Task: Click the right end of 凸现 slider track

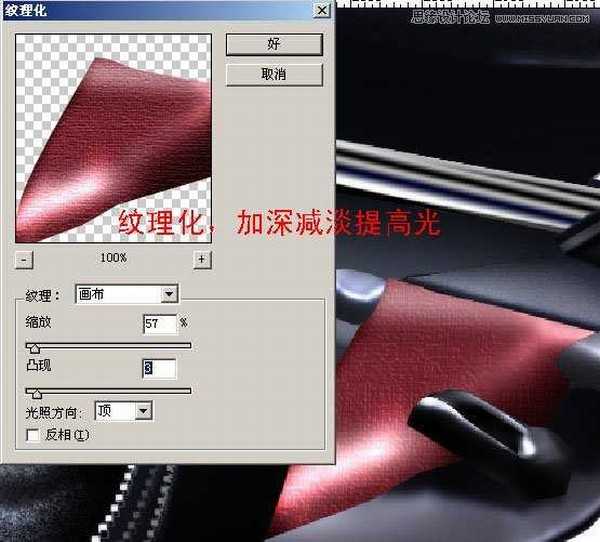Action: coord(187,391)
